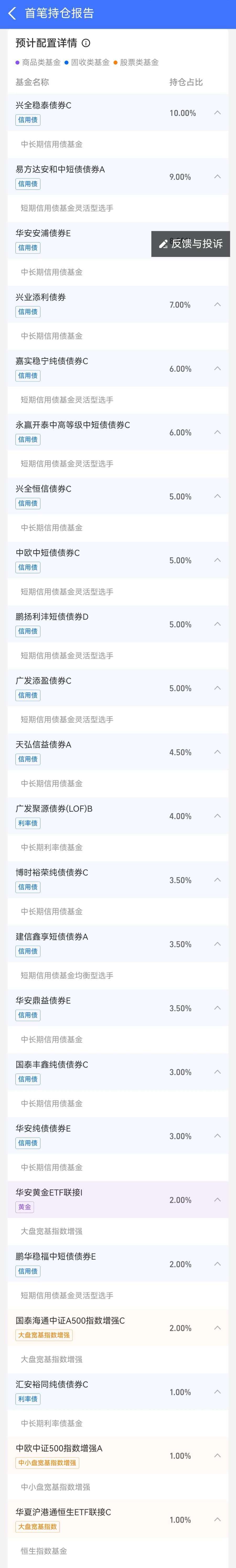Collapse the 易方达安和中短债债券A row
Image resolution: width=236 pixels, height=1568 pixels.
click(217, 177)
